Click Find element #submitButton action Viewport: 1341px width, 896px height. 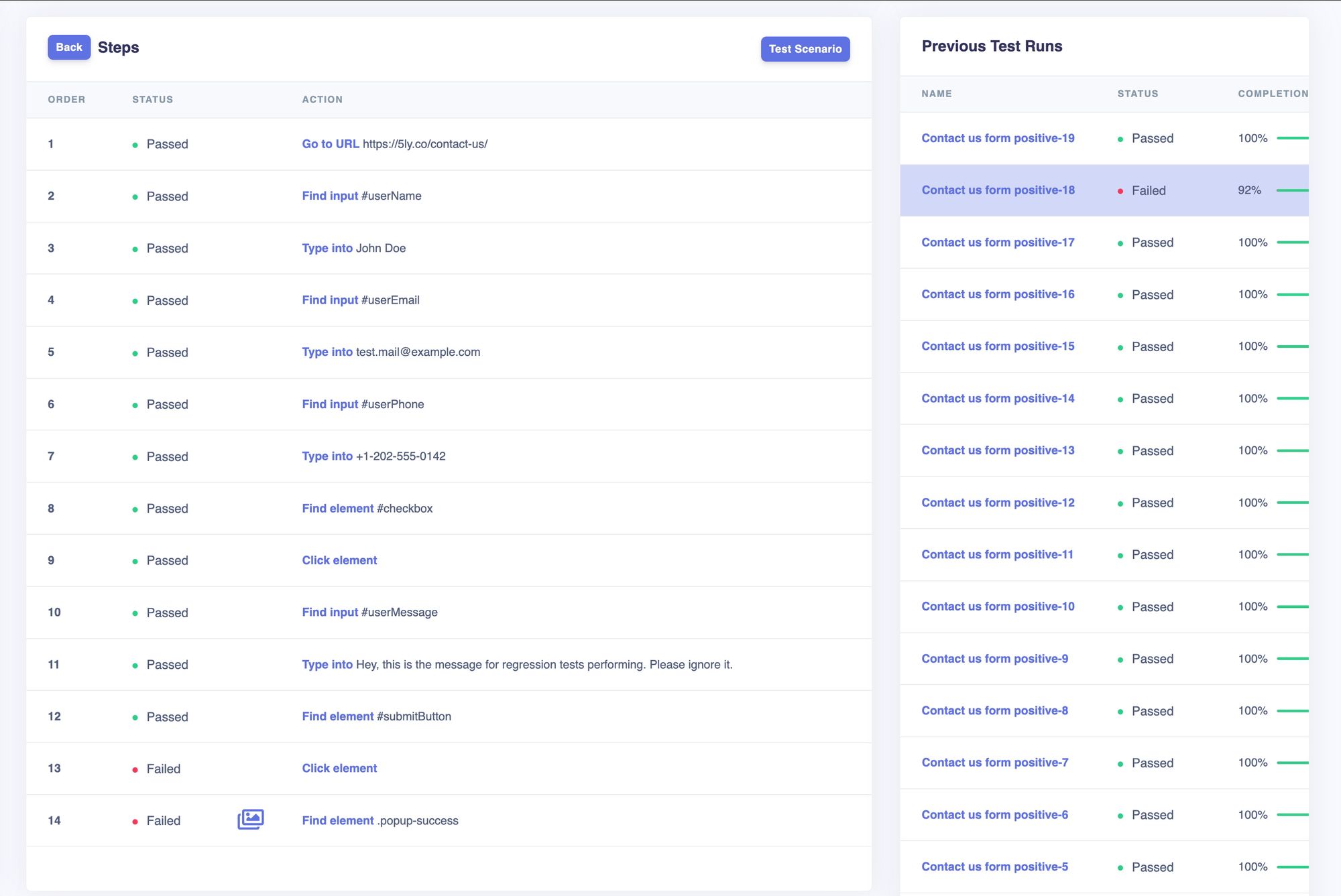coord(376,716)
